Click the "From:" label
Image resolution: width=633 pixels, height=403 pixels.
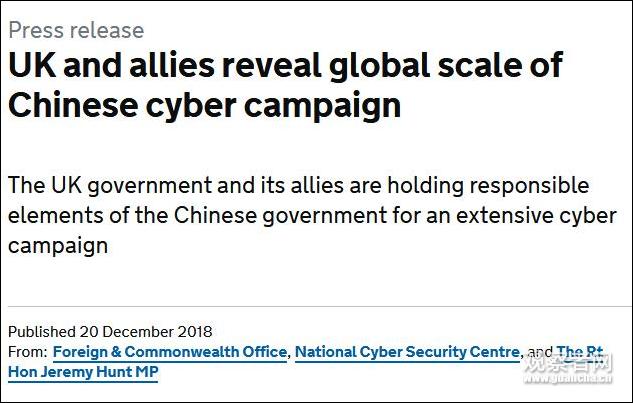[27, 352]
